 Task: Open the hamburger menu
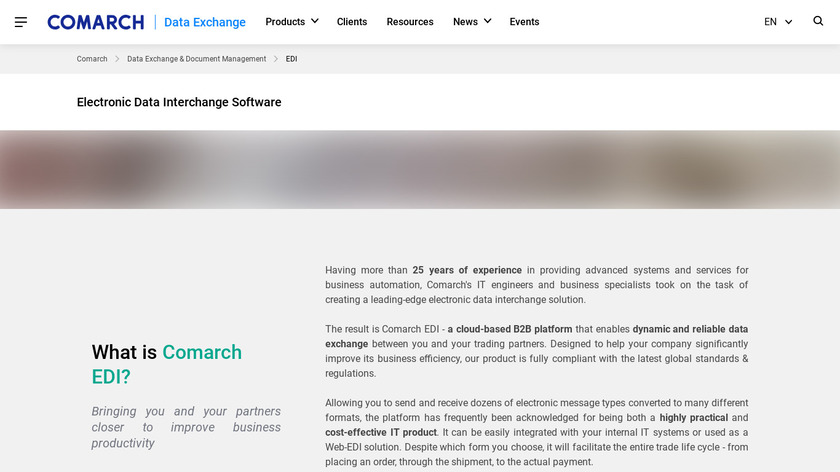21,22
